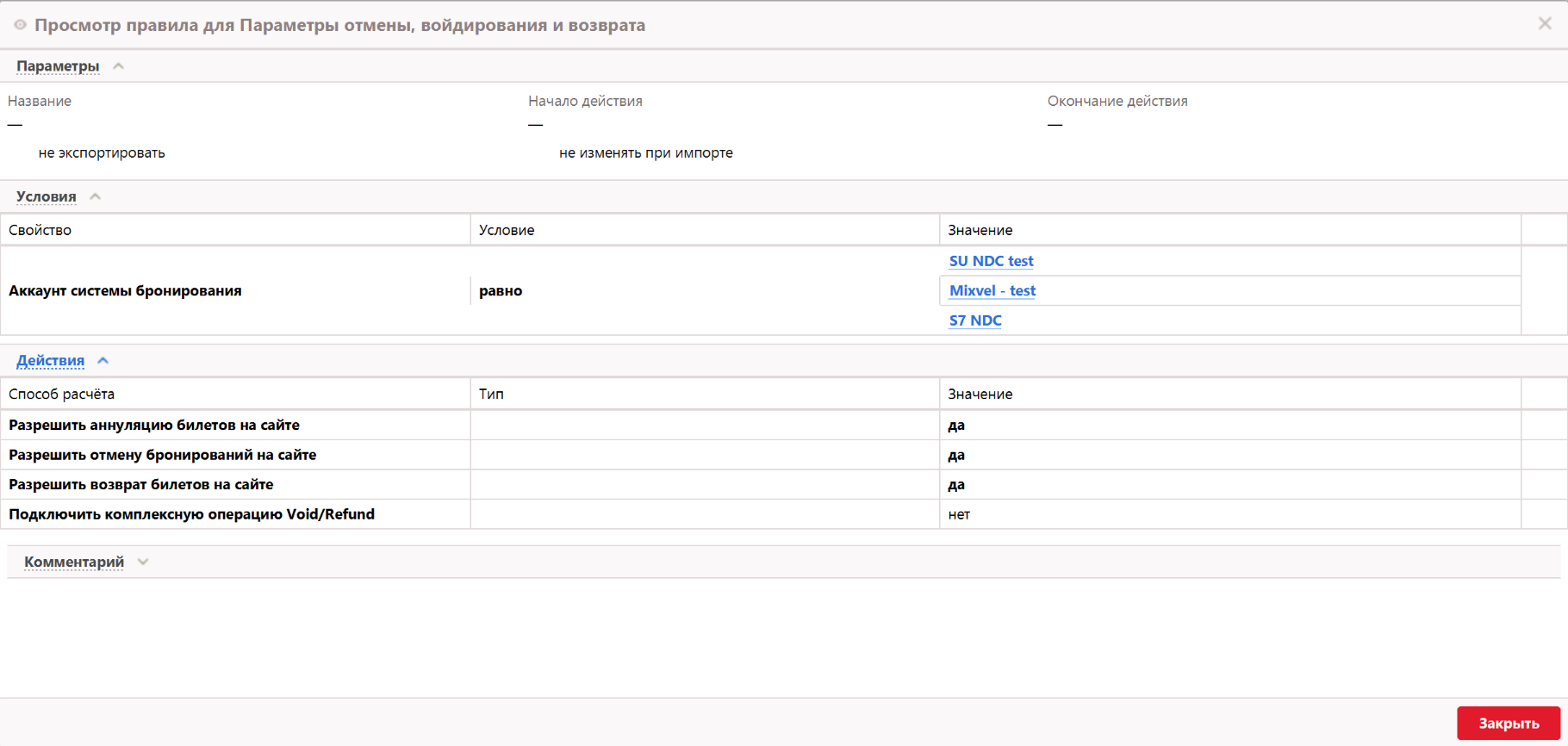
Task: Click the Условия section title
Action: tap(47, 196)
